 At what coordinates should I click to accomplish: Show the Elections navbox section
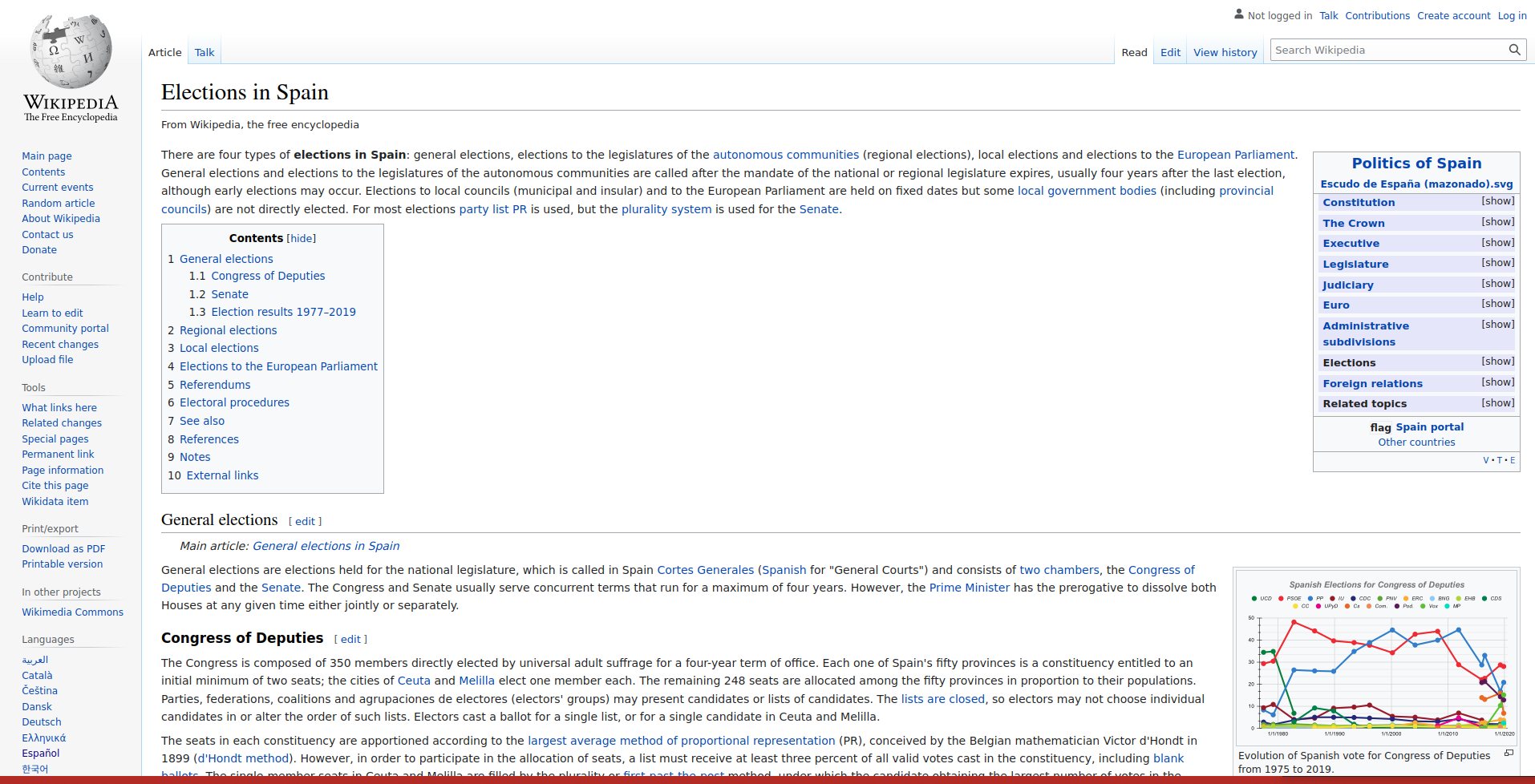(1497, 362)
